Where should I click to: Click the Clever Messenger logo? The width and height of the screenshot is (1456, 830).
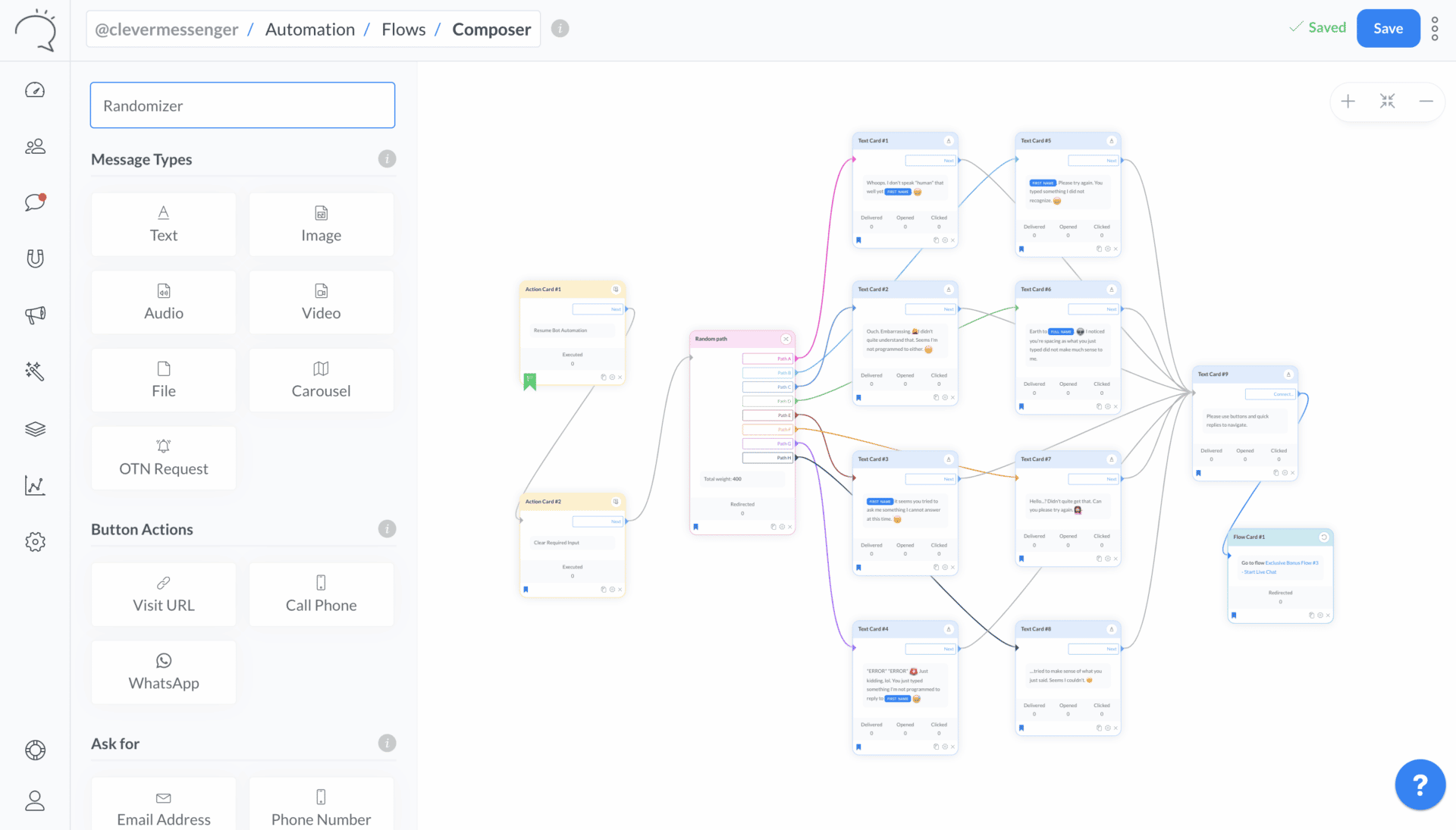coord(35,30)
